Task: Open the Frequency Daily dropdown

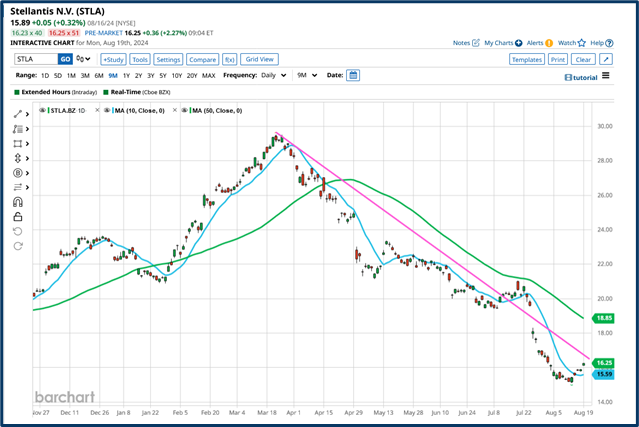Action: (273, 75)
